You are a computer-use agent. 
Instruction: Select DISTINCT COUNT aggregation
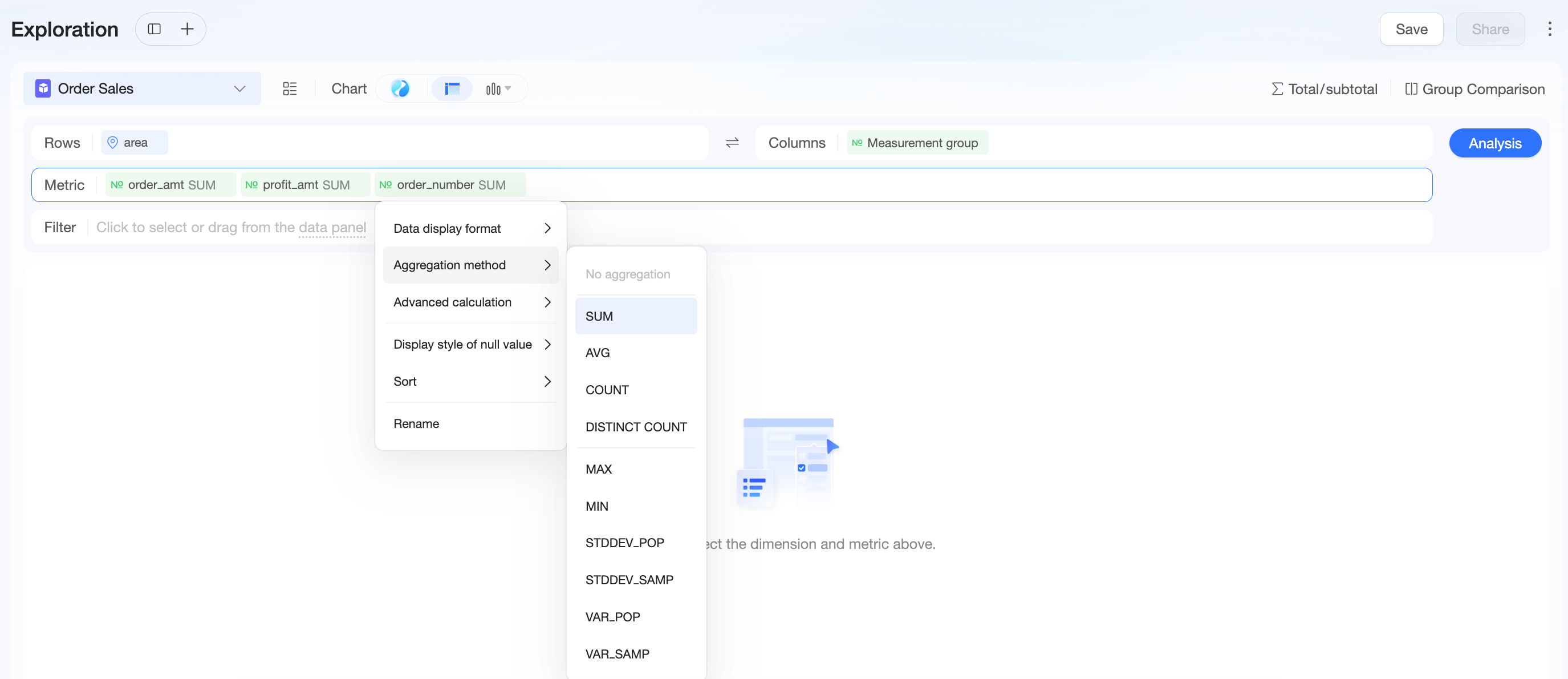click(x=636, y=427)
